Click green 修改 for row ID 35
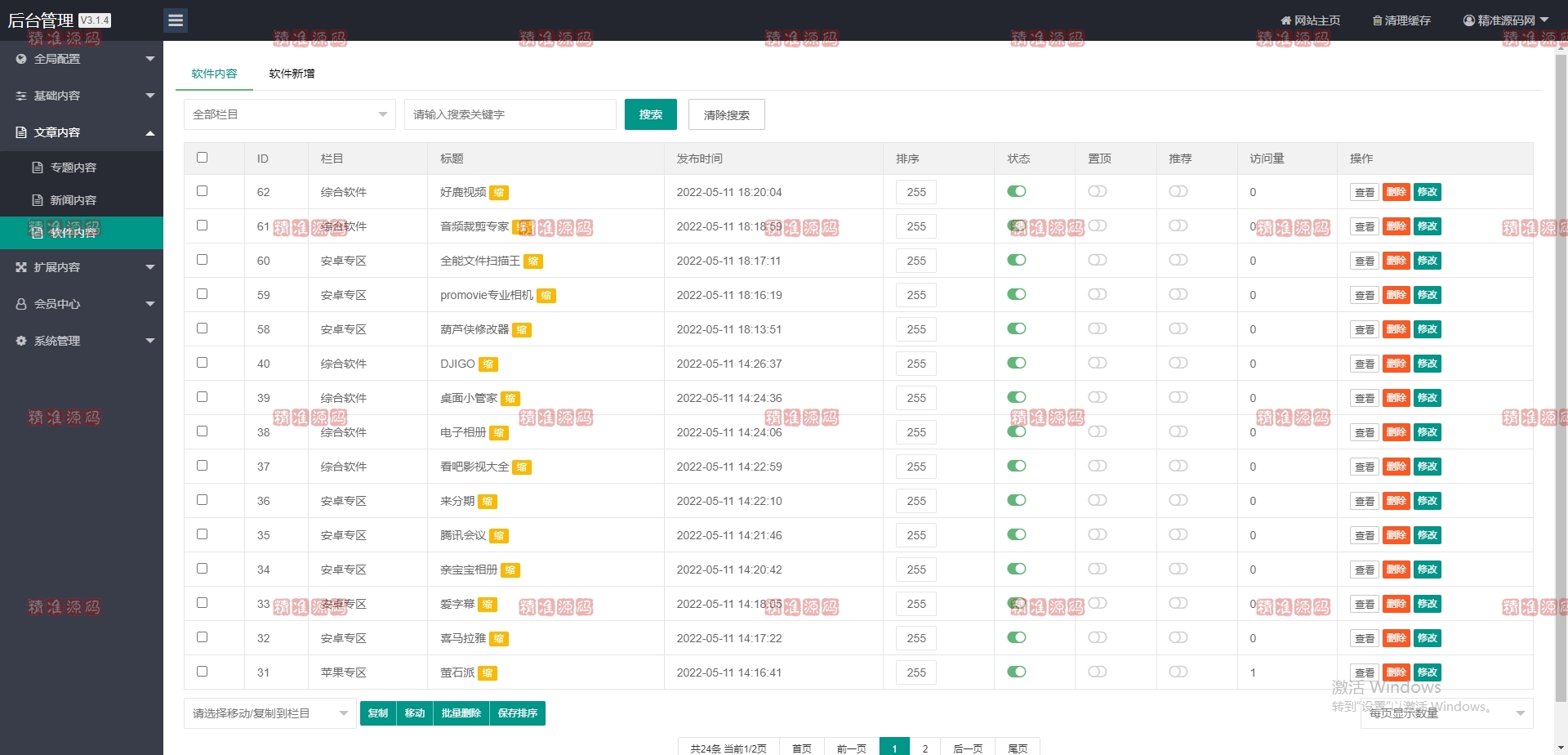Image resolution: width=1568 pixels, height=755 pixels. point(1428,535)
